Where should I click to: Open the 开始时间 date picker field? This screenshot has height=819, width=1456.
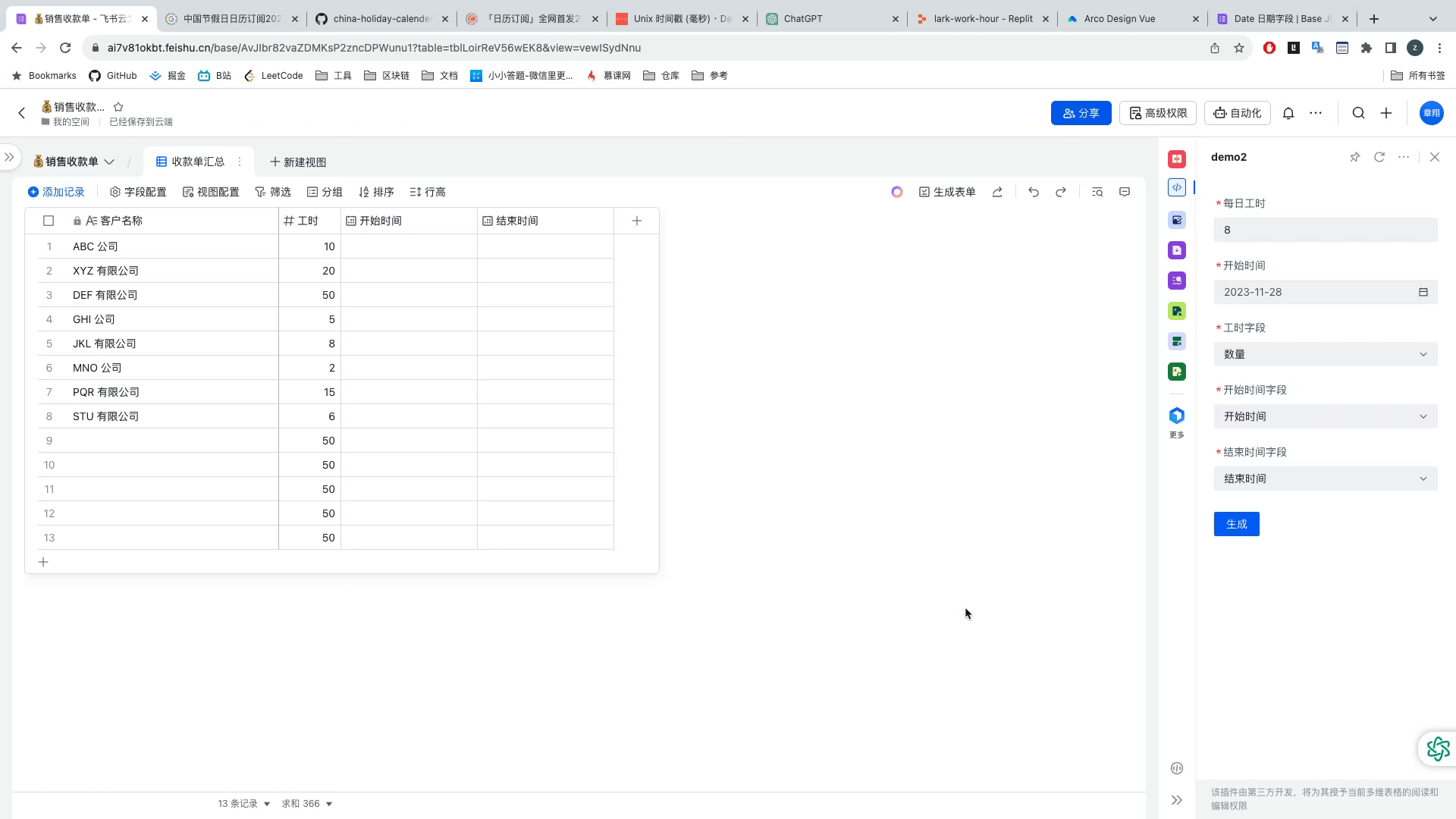(x=1325, y=292)
